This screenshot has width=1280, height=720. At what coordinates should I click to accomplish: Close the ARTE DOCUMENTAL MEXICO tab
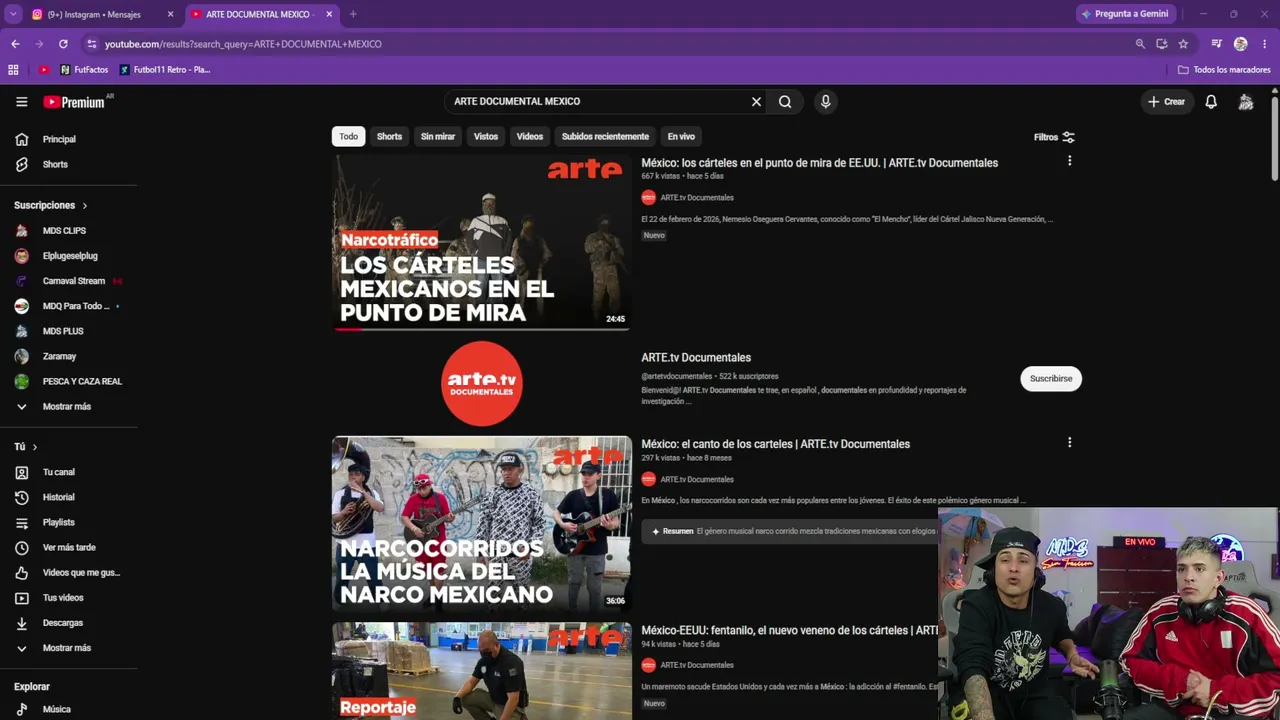click(x=329, y=14)
